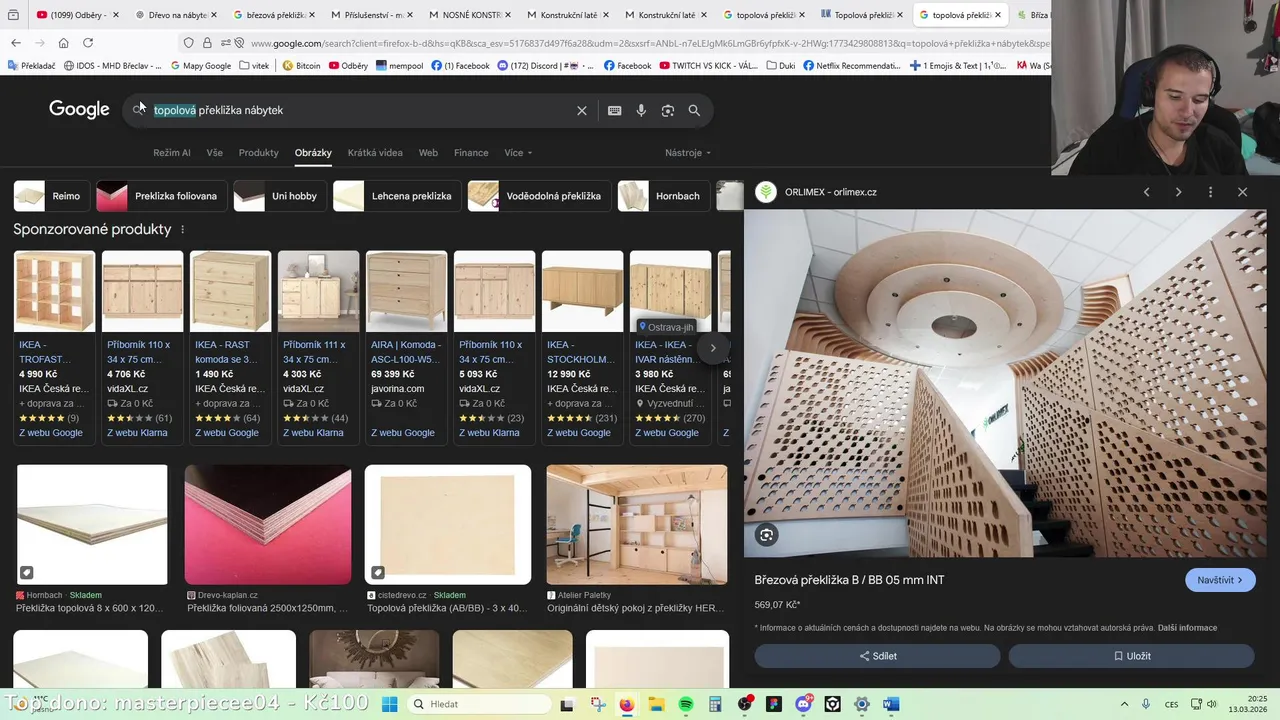Open the mempool bookmark
This screenshot has height=720, width=1280.
tap(399, 66)
